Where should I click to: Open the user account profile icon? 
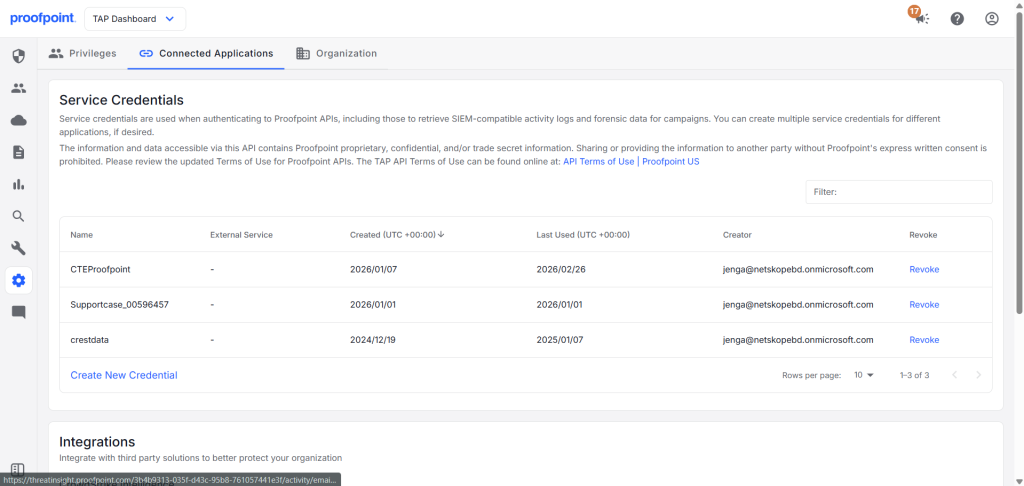[992, 19]
